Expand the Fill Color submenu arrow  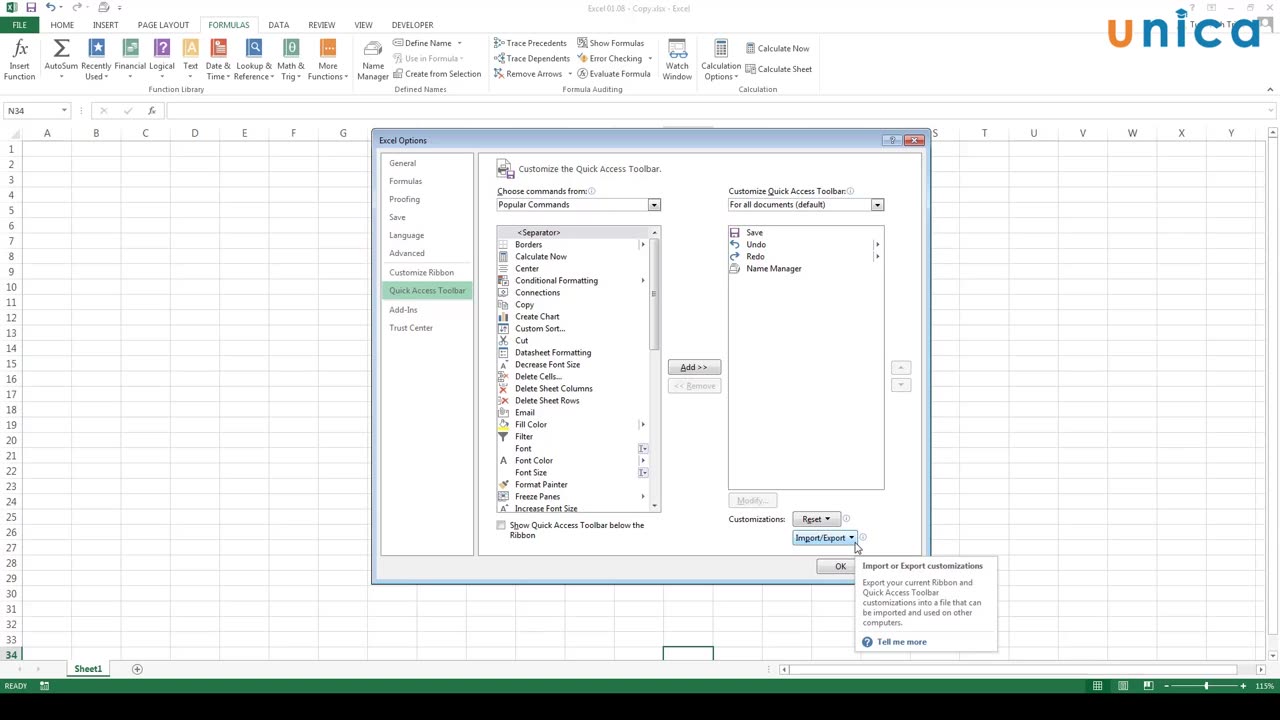642,425
